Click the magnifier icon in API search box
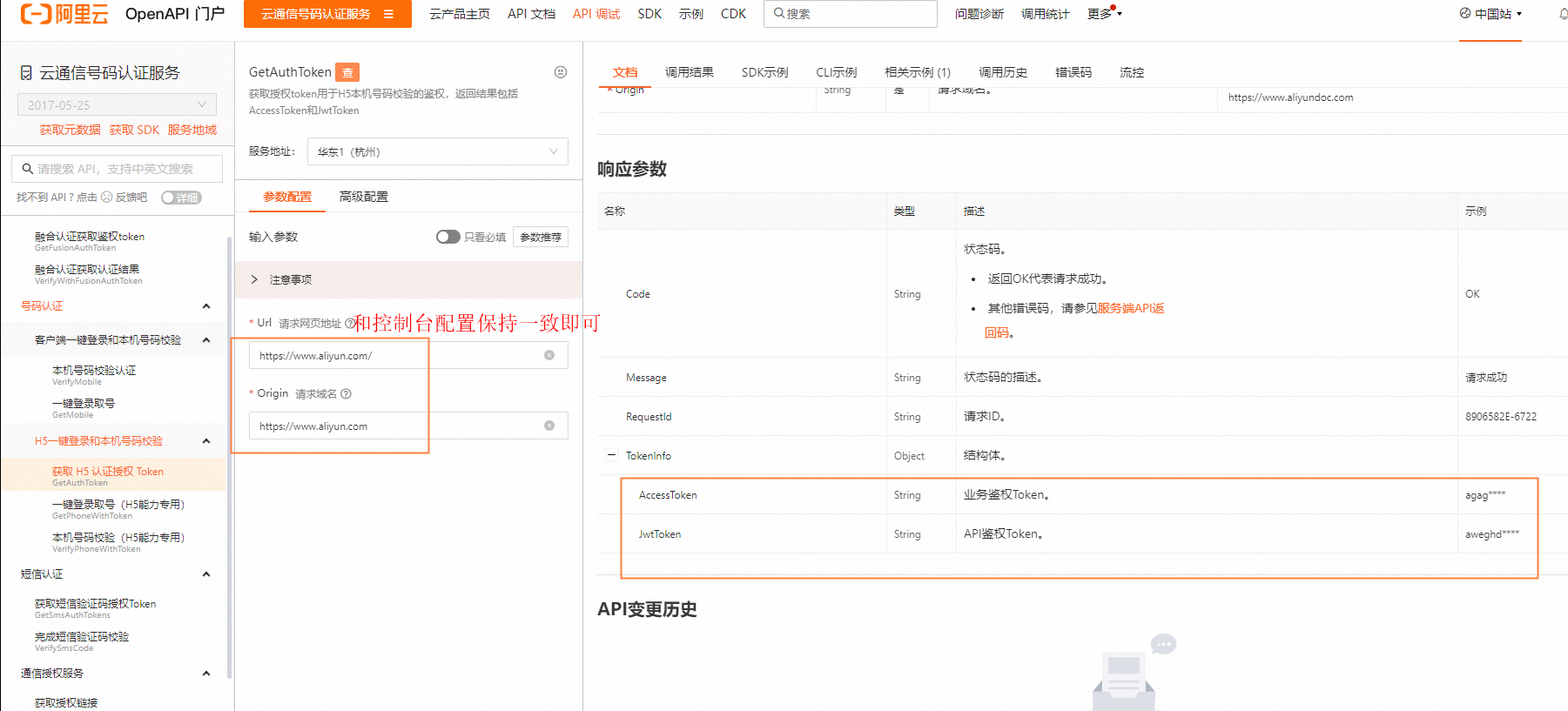 (28, 169)
